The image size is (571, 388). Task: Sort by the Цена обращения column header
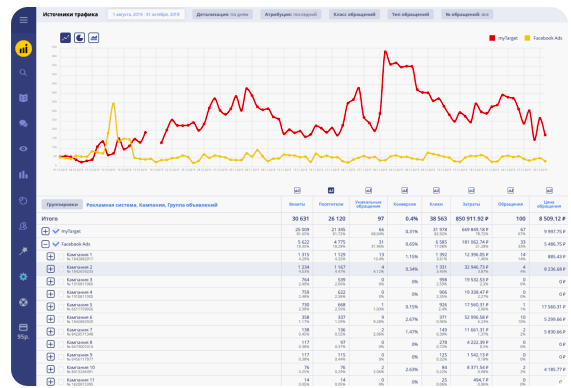pos(549,204)
